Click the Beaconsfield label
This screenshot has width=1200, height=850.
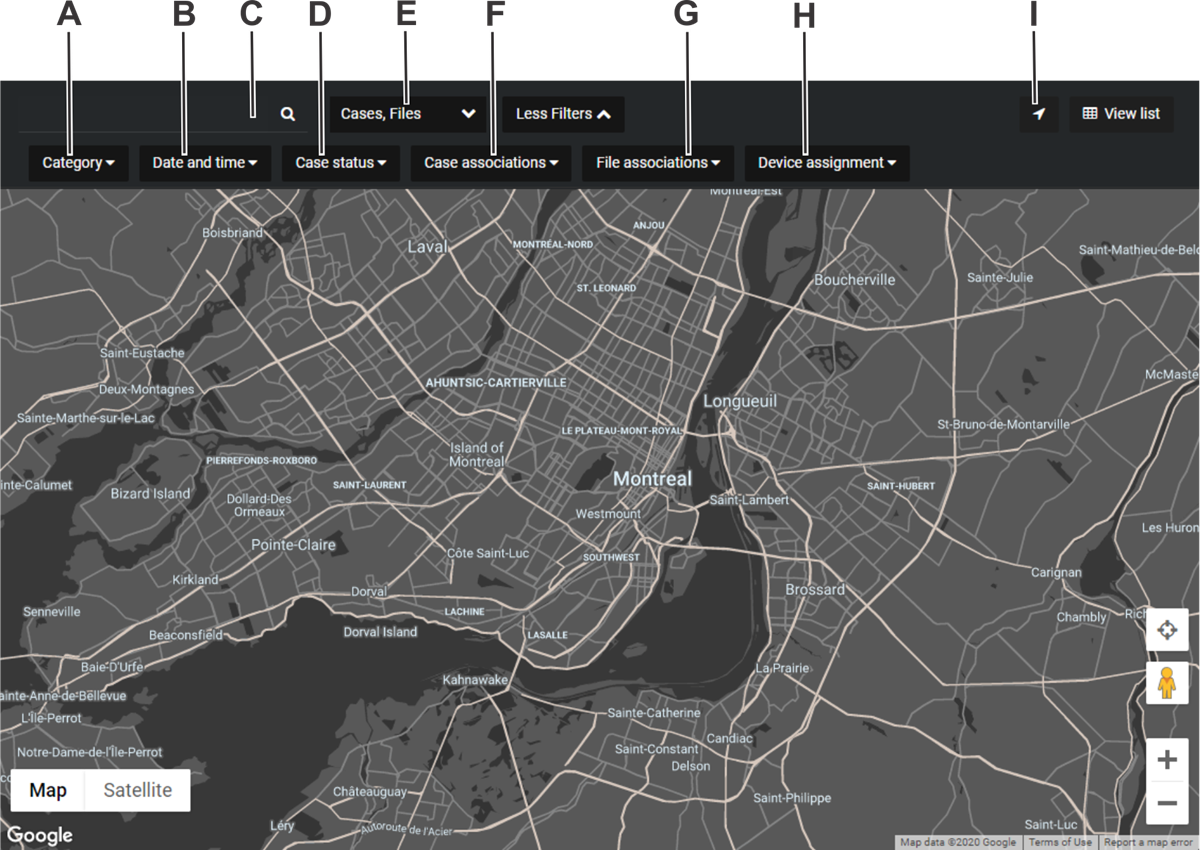(x=186, y=635)
